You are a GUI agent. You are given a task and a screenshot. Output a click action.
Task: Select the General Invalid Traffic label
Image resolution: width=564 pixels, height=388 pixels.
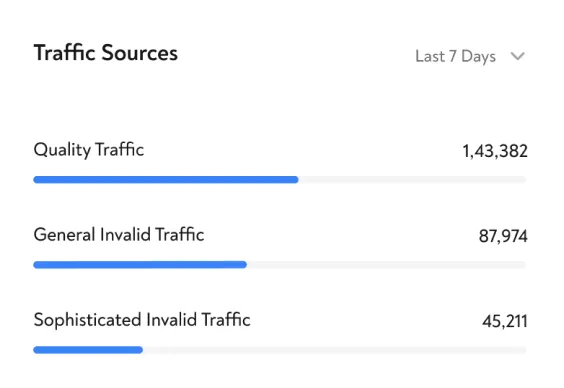point(119,235)
